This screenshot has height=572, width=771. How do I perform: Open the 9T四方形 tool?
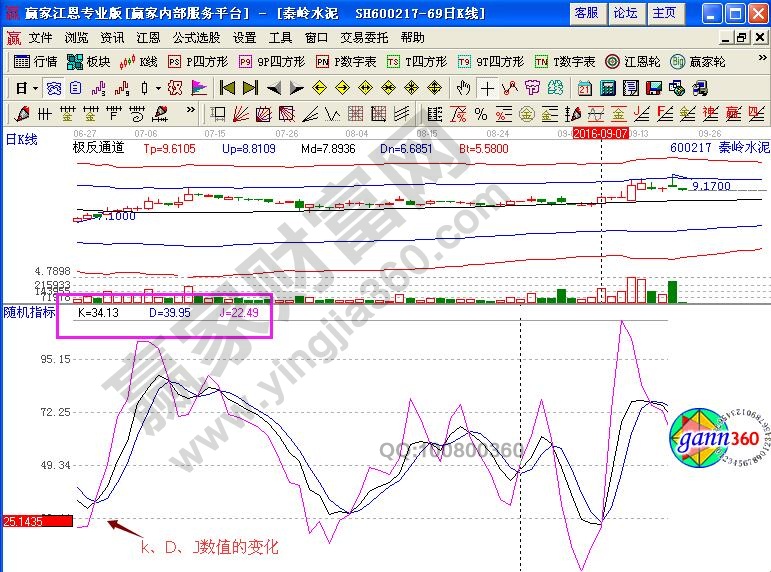point(491,61)
